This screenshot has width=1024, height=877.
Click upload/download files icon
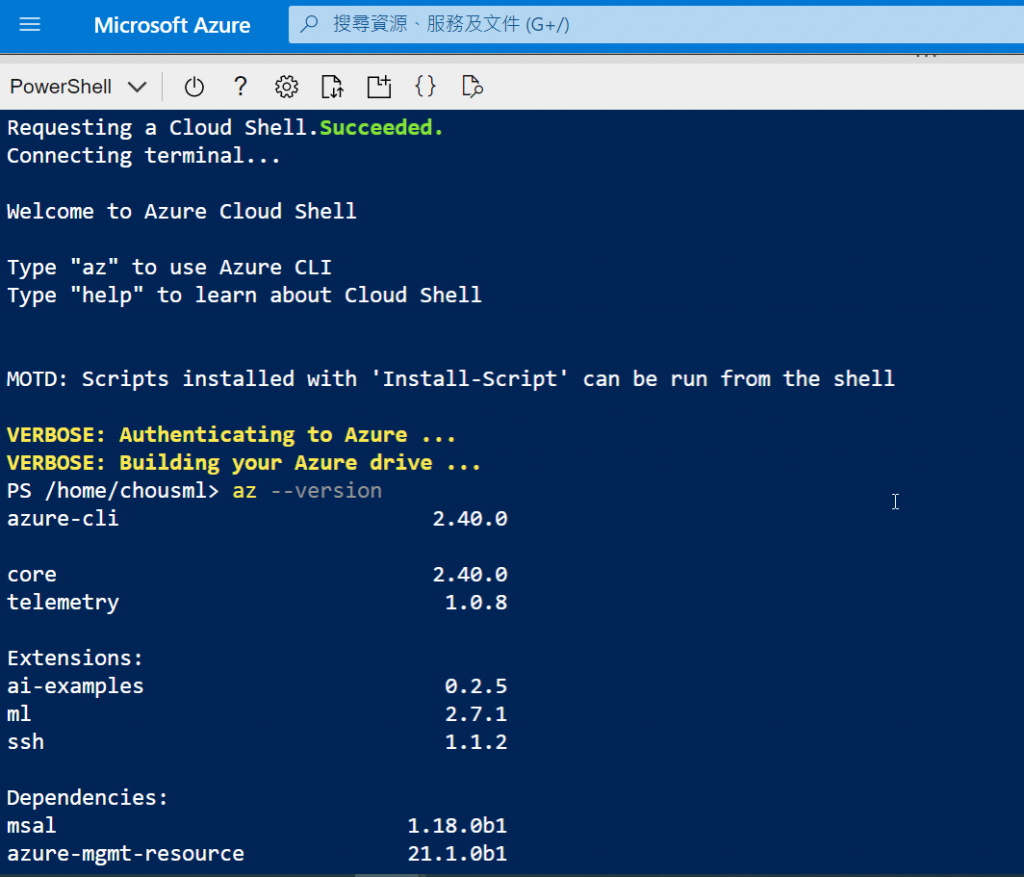[x=332, y=86]
